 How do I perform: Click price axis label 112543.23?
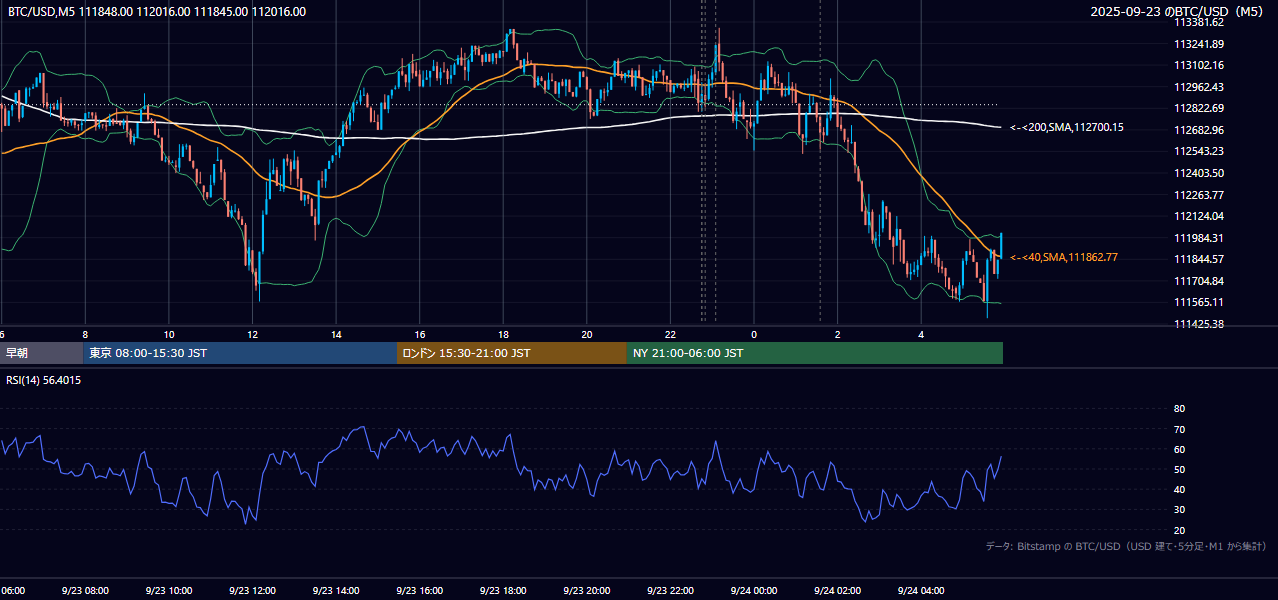point(1198,151)
